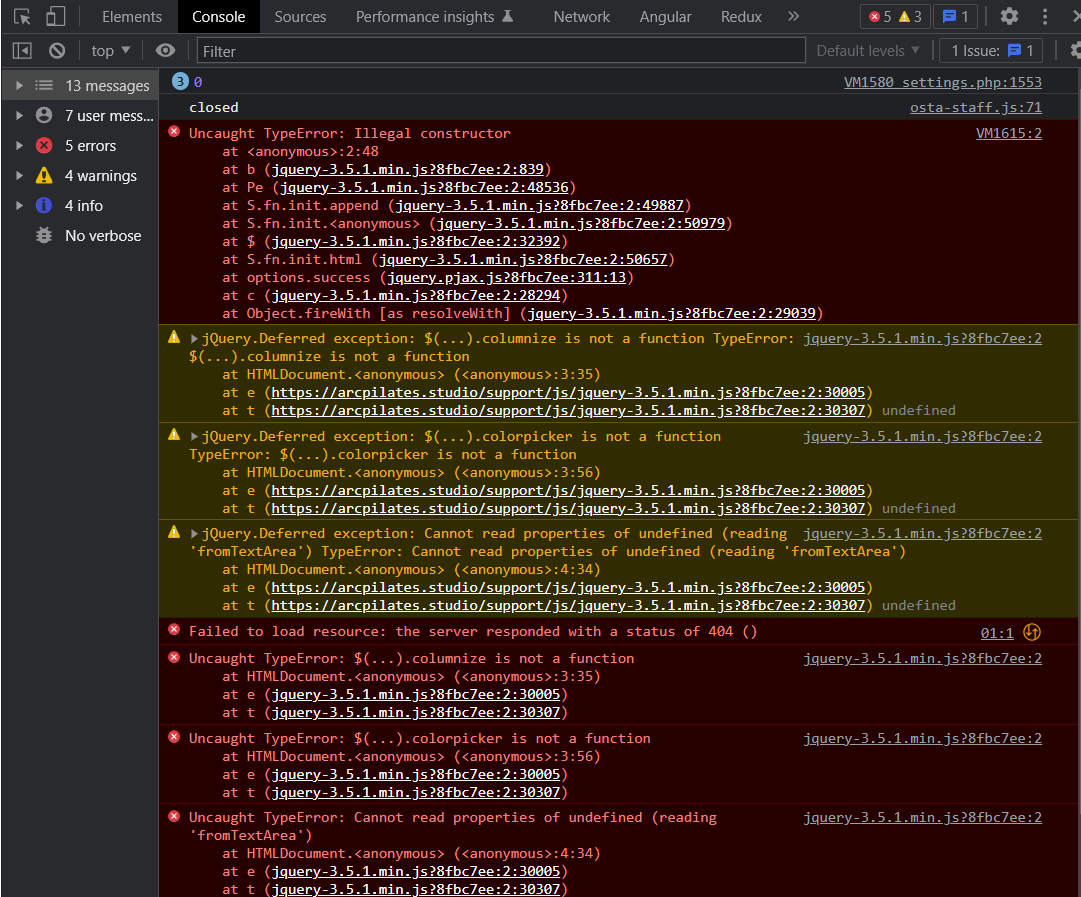The height and width of the screenshot is (897, 1081).
Task: Click the errors and warnings counter badge
Action: 895,16
